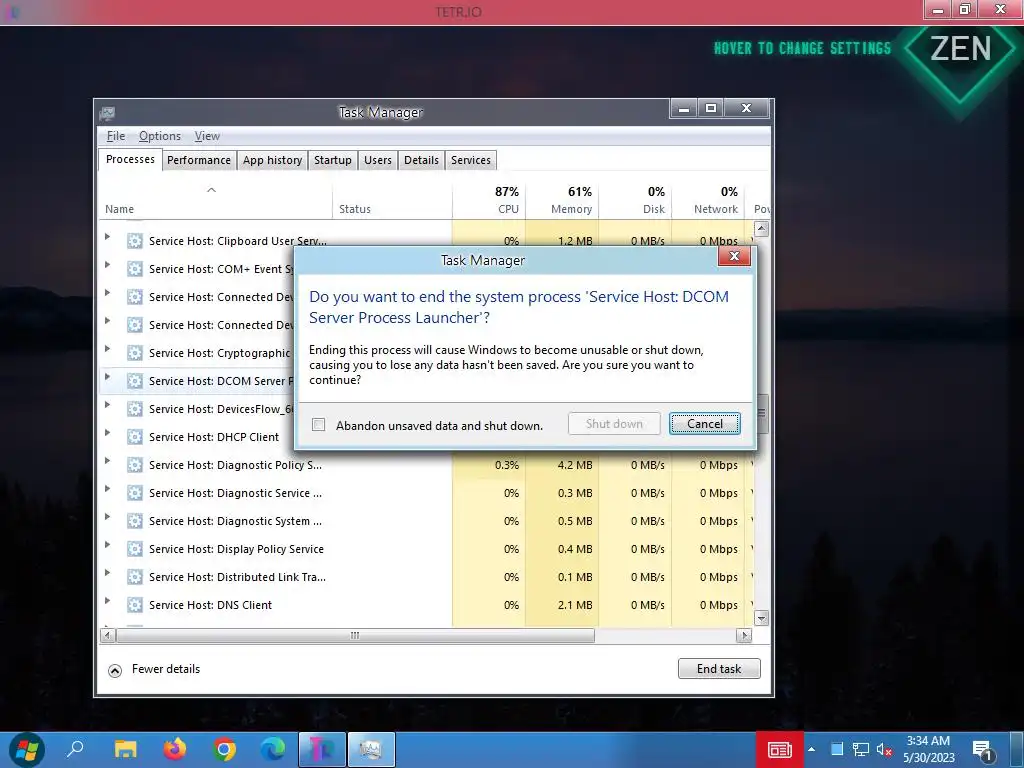Screen dimensions: 1024x768
Task: Click the Cancel button in the dialog
Action: pos(705,424)
